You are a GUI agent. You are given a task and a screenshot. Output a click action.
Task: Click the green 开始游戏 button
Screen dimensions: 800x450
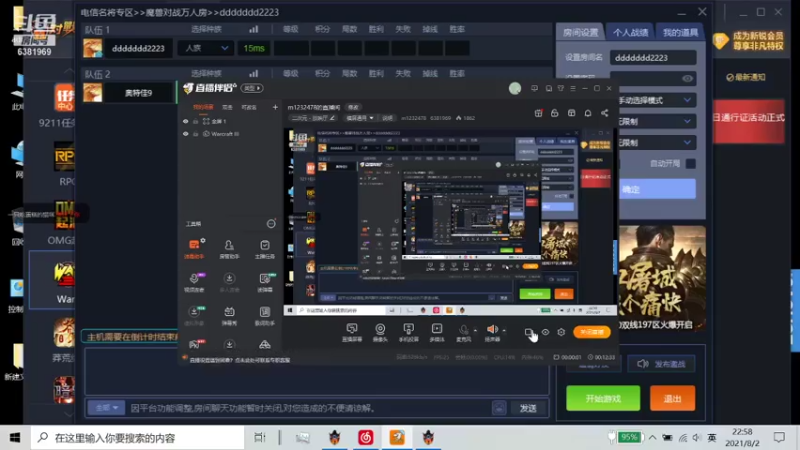(x=603, y=398)
